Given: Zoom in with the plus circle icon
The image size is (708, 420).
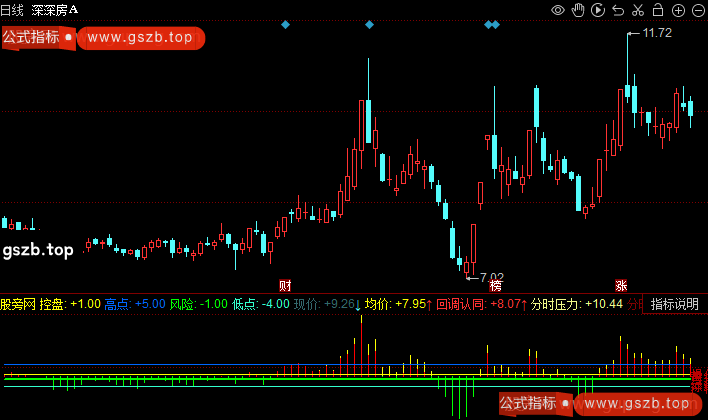Looking at the screenshot, I should 677,10.
